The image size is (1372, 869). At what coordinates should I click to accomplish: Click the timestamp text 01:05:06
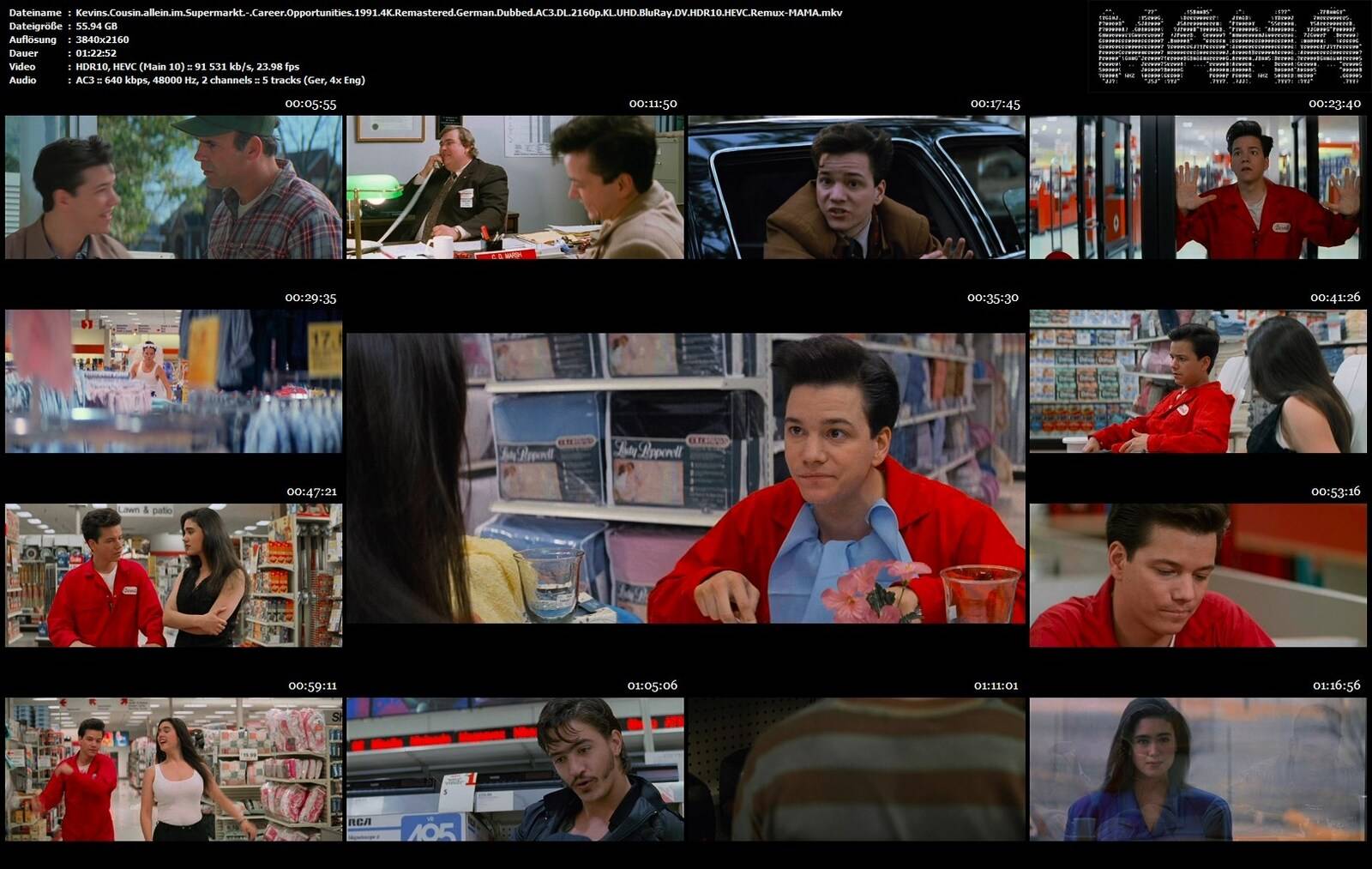point(652,685)
